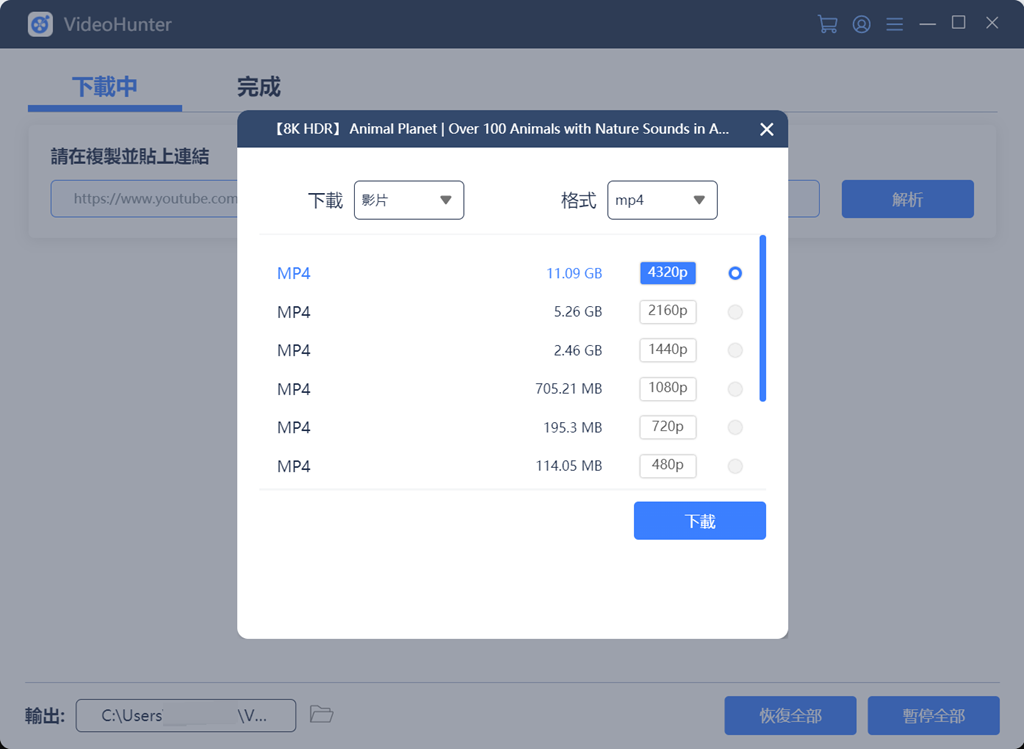
Task: Click the 705.21 MB file size
Action: pos(569,389)
